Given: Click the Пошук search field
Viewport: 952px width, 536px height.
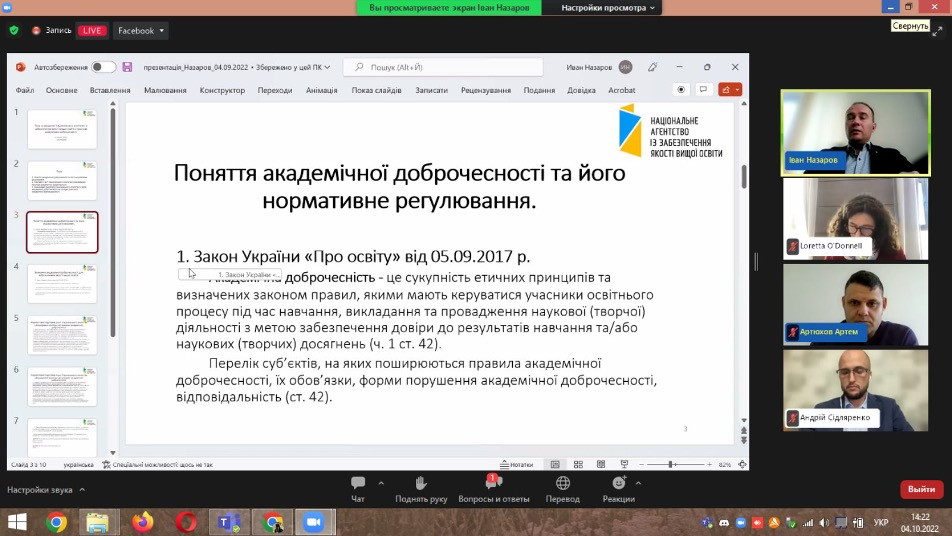Looking at the screenshot, I should click(443, 67).
